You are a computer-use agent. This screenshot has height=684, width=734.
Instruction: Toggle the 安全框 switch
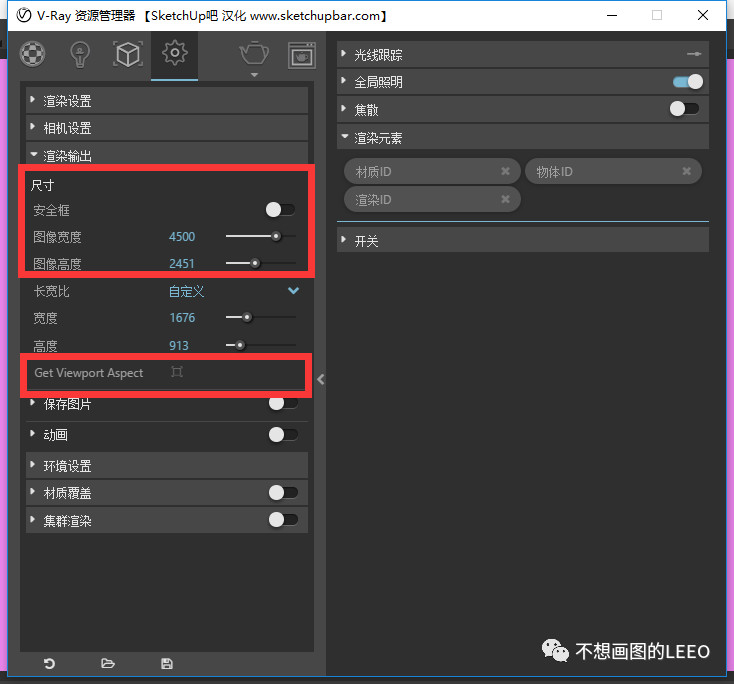tap(280, 210)
